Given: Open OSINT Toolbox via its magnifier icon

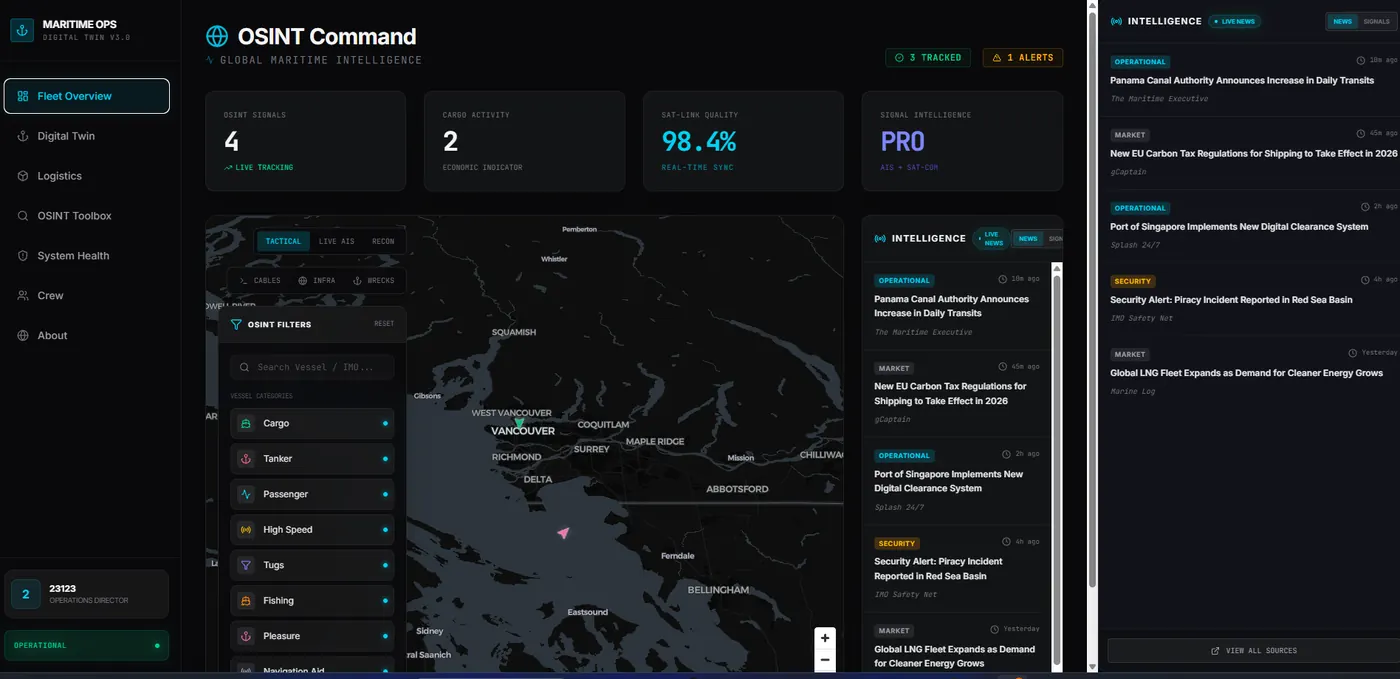Looking at the screenshot, I should pos(23,216).
